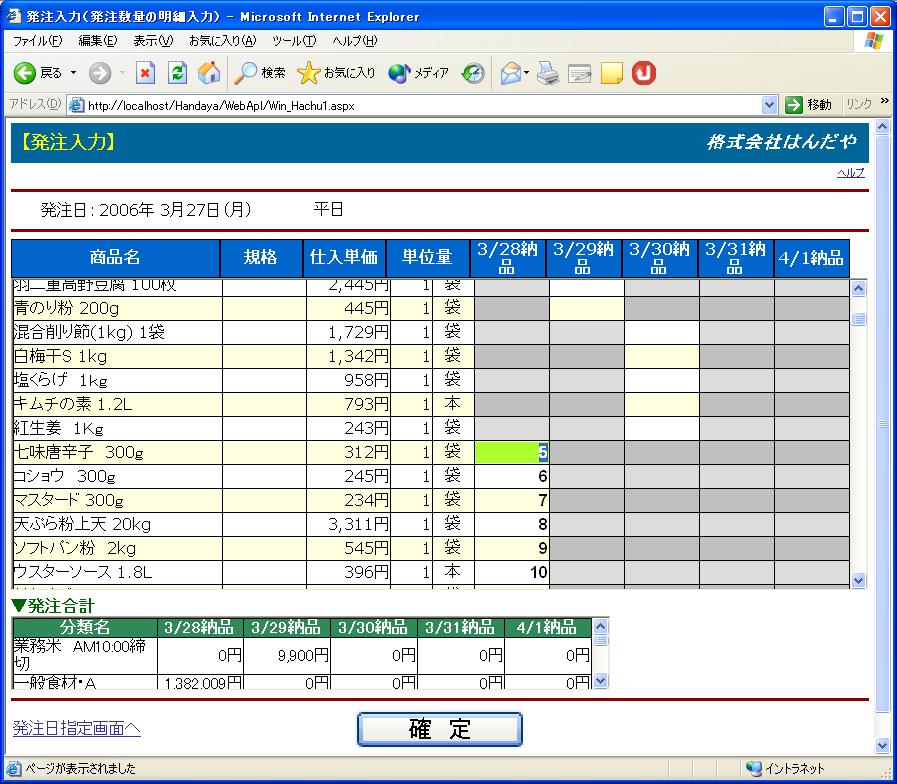The width and height of the screenshot is (897, 784).
Task: Click page scrollbar down arrow at right edge
Action: pos(883,745)
